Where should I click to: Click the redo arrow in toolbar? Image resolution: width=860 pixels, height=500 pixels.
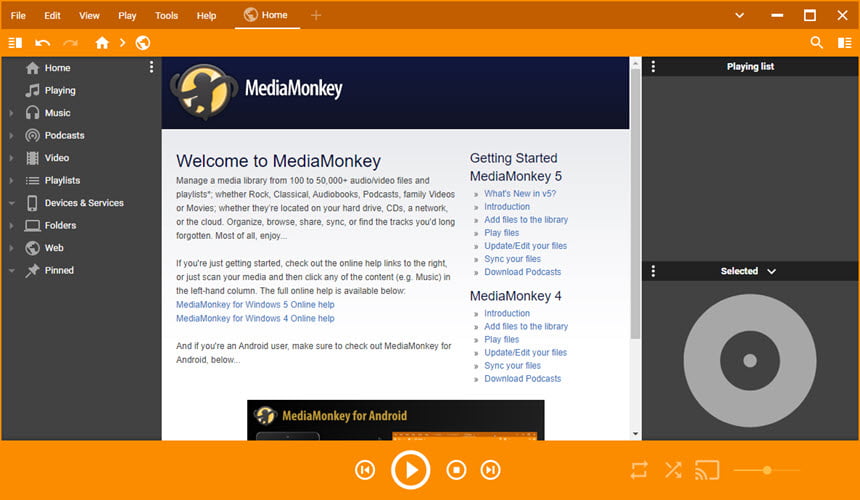70,43
